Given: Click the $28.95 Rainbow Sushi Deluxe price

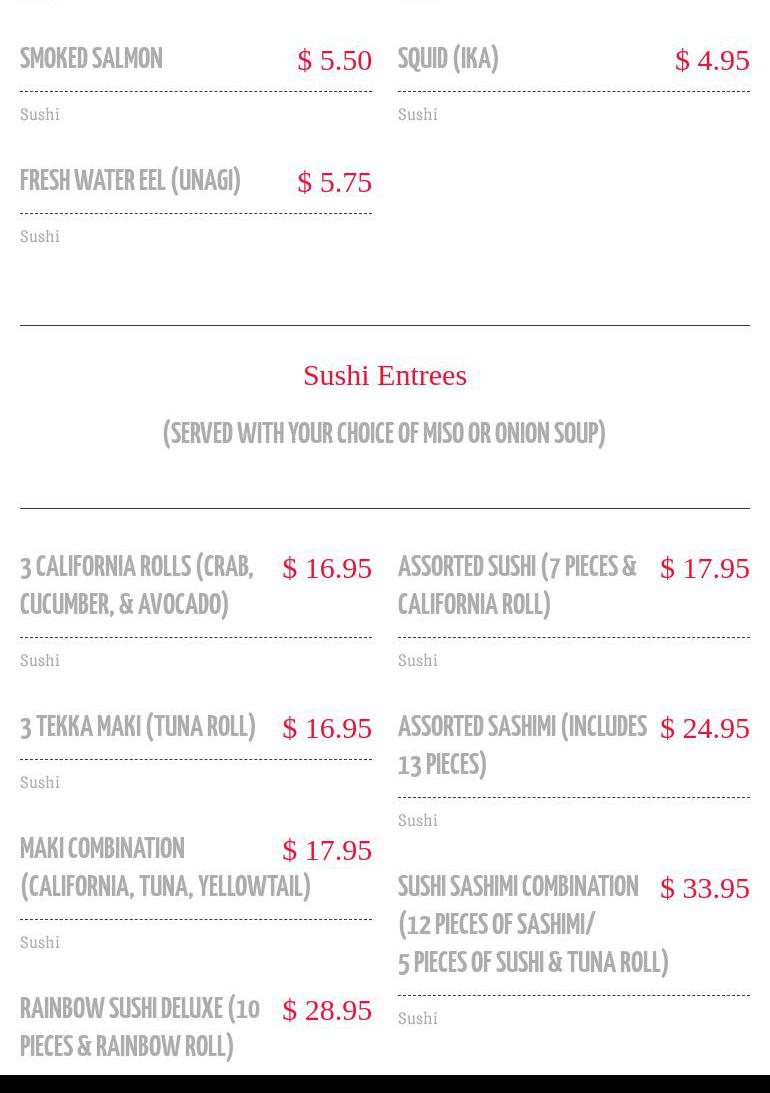Looking at the screenshot, I should point(327,1010).
